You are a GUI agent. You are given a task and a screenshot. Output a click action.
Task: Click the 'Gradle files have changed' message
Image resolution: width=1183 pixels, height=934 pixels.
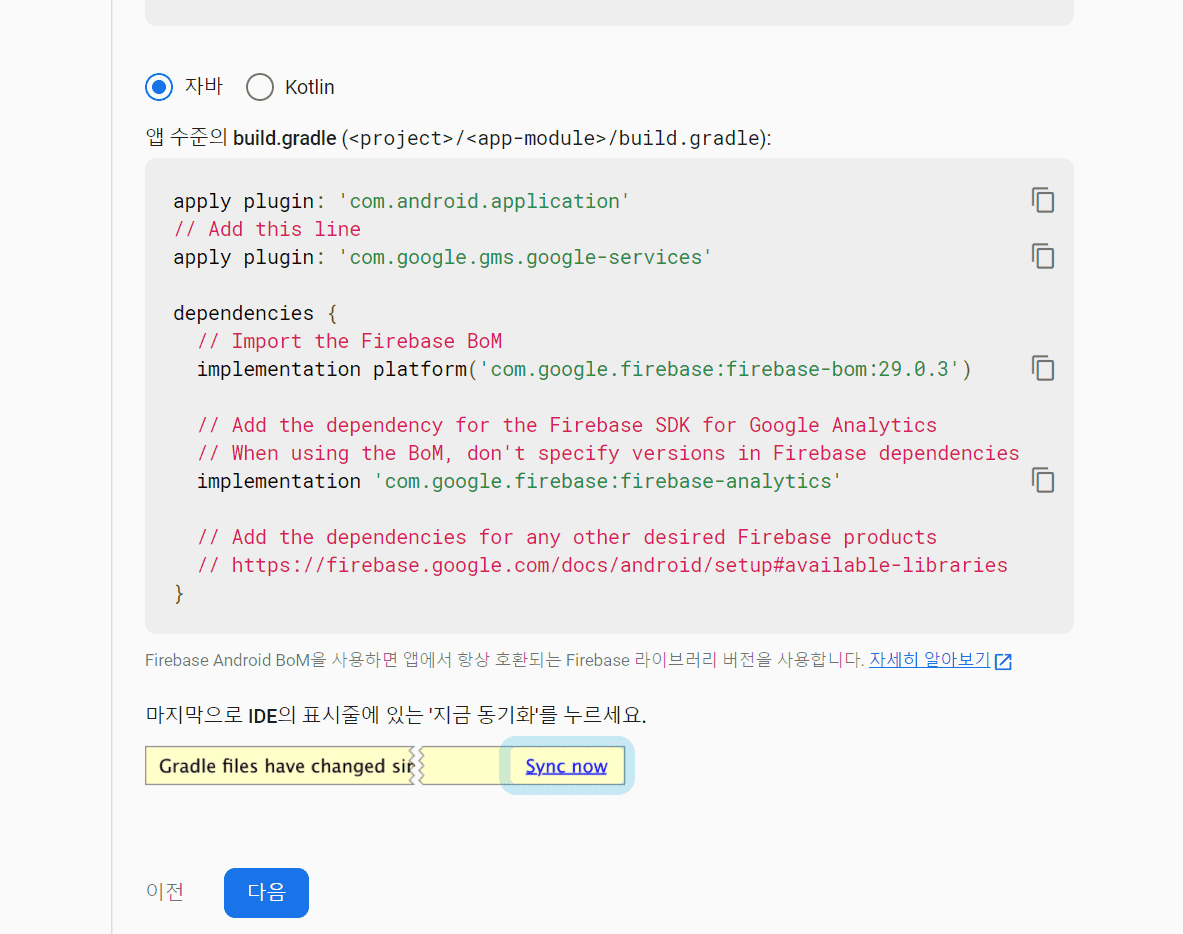pyautogui.click(x=286, y=766)
